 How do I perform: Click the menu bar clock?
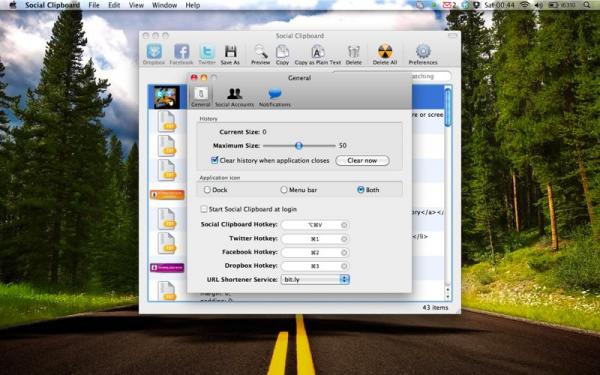[x=499, y=5]
